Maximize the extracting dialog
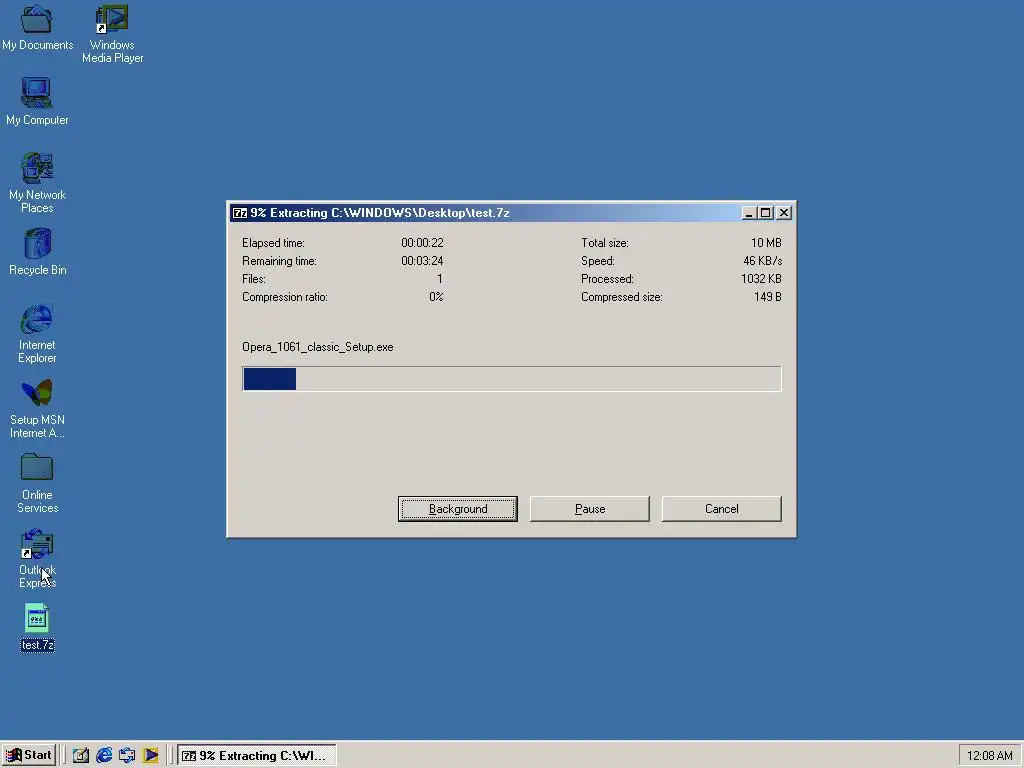This screenshot has width=1024, height=768. pos(765,213)
